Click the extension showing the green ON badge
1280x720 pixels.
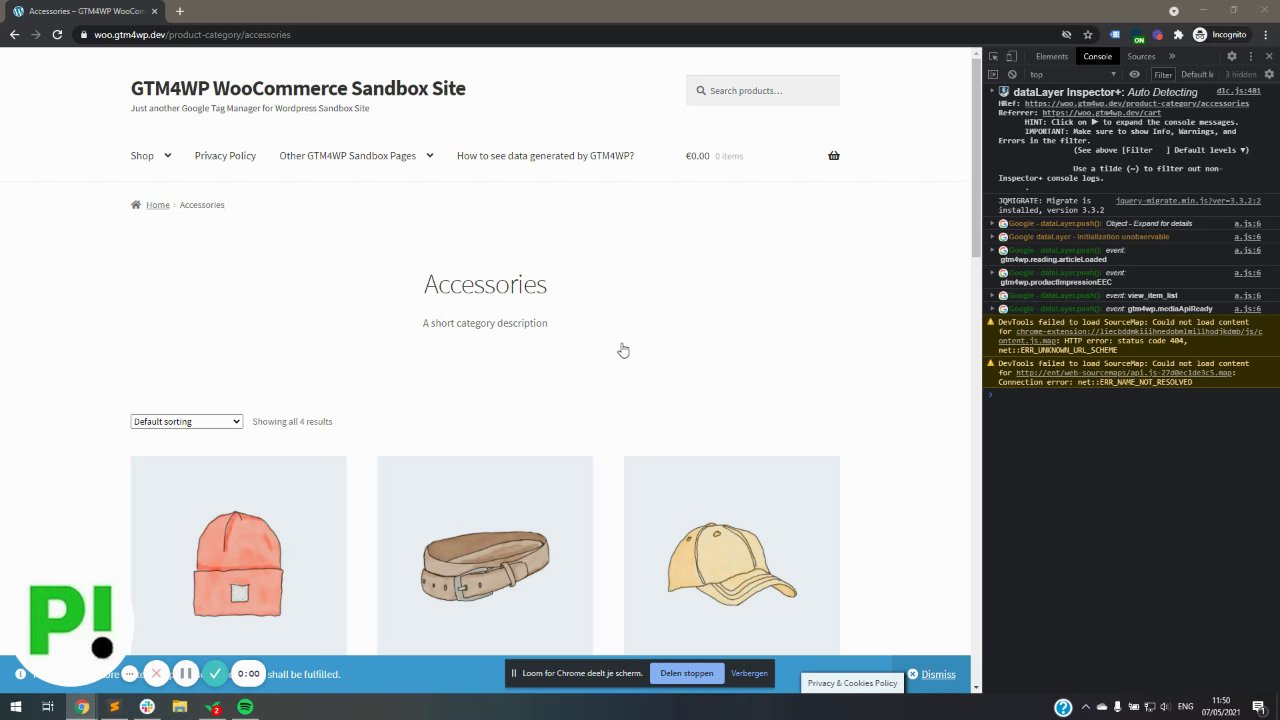[1137, 35]
